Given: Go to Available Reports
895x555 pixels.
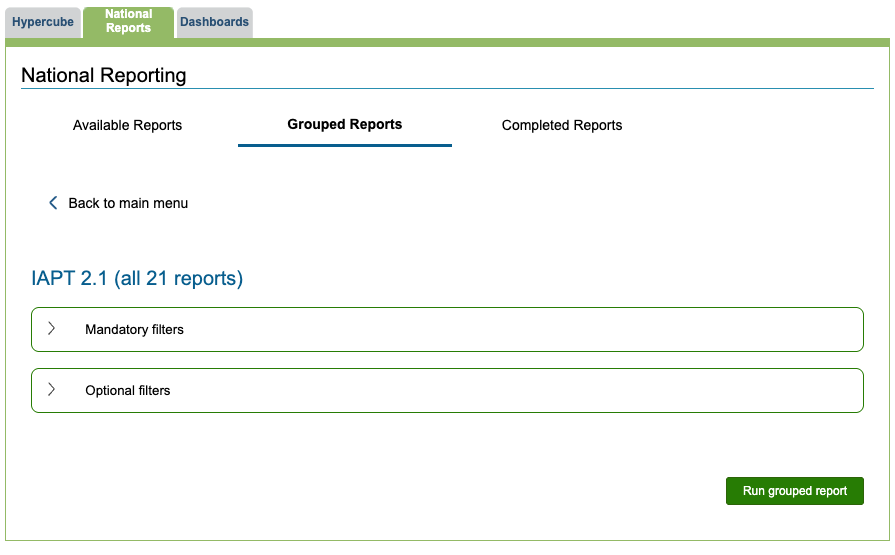Looking at the screenshot, I should point(127,126).
